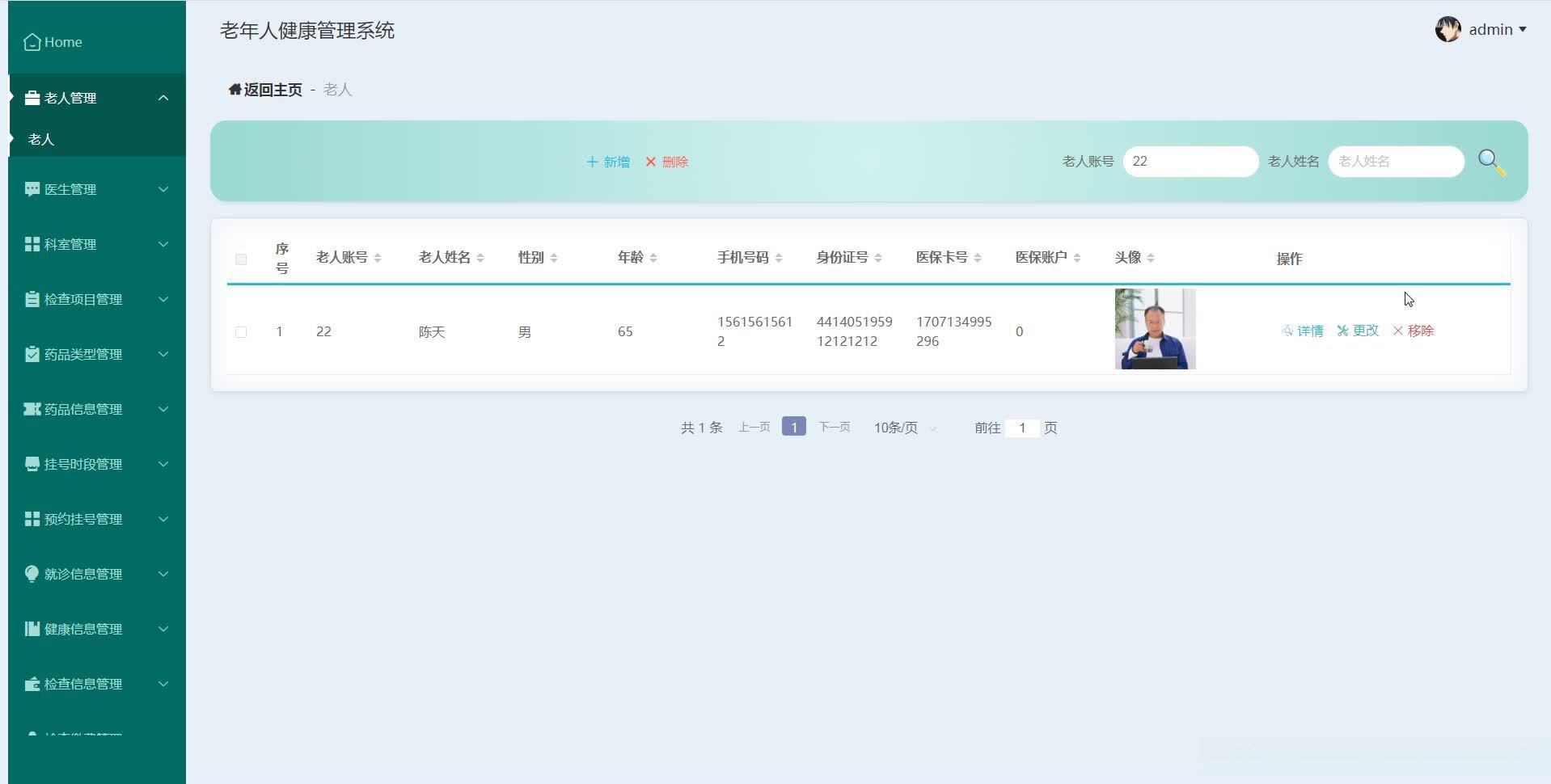The width and height of the screenshot is (1551, 784).
Task: Click the 老人姓名 name input field
Action: 1395,161
